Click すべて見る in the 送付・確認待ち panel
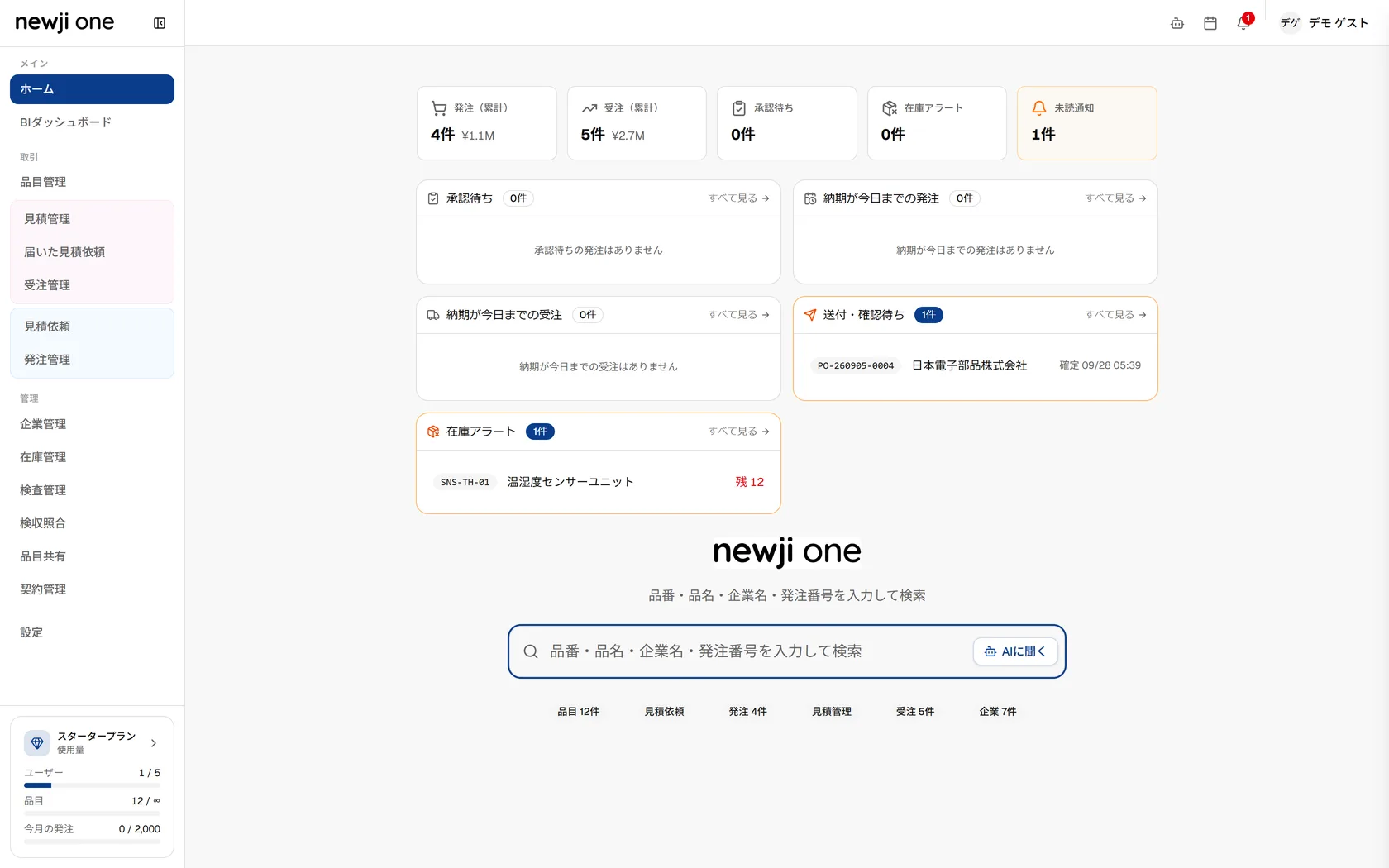Image resolution: width=1389 pixels, height=868 pixels. point(1115,315)
